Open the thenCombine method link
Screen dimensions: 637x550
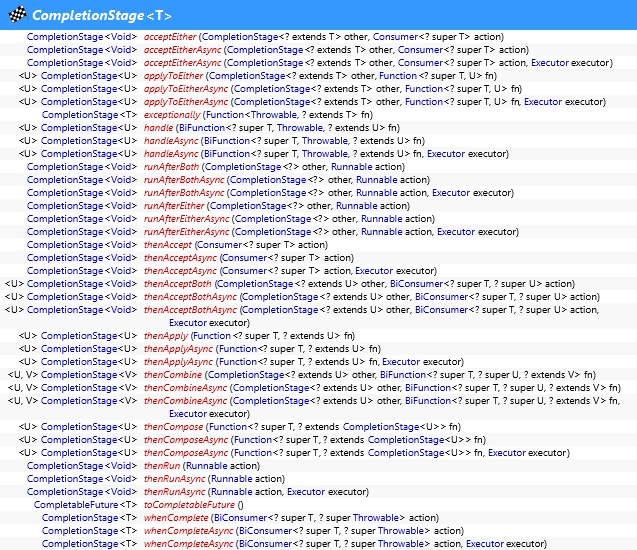point(173,375)
